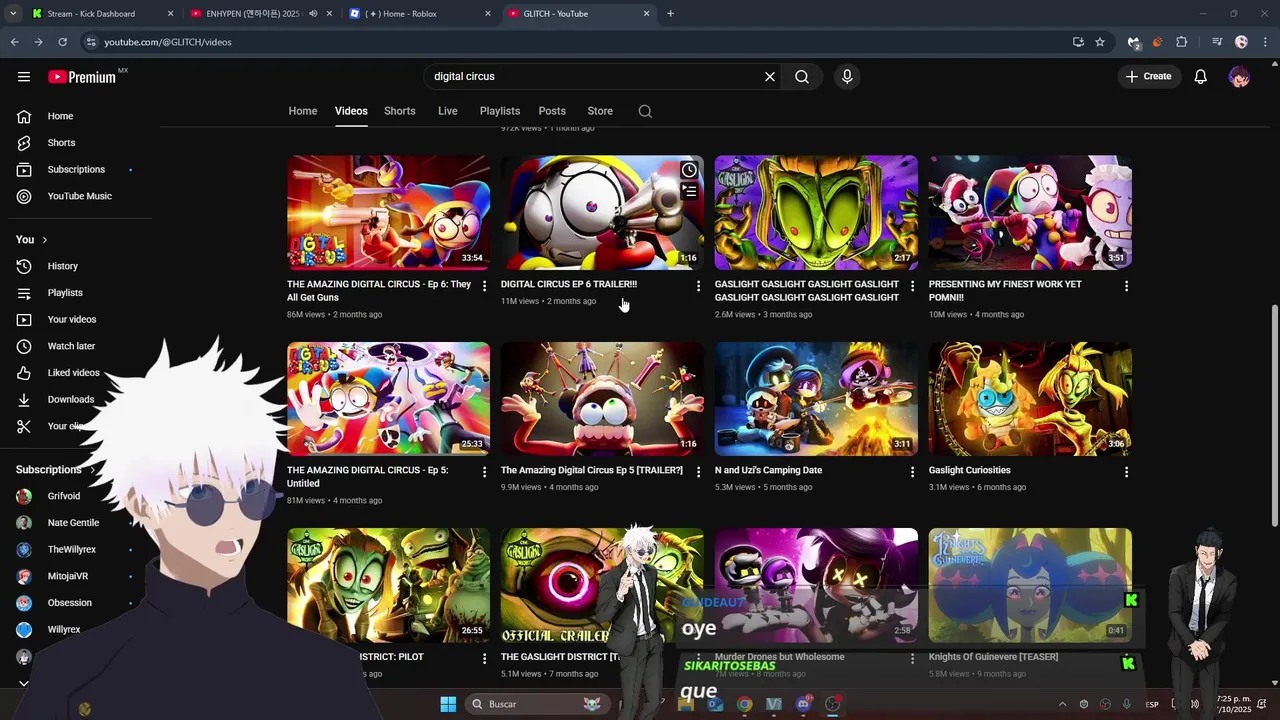Screen dimensions: 1280x720
Task: Open options for GASLIGHT GASLIGHT video
Action: [x=912, y=286]
